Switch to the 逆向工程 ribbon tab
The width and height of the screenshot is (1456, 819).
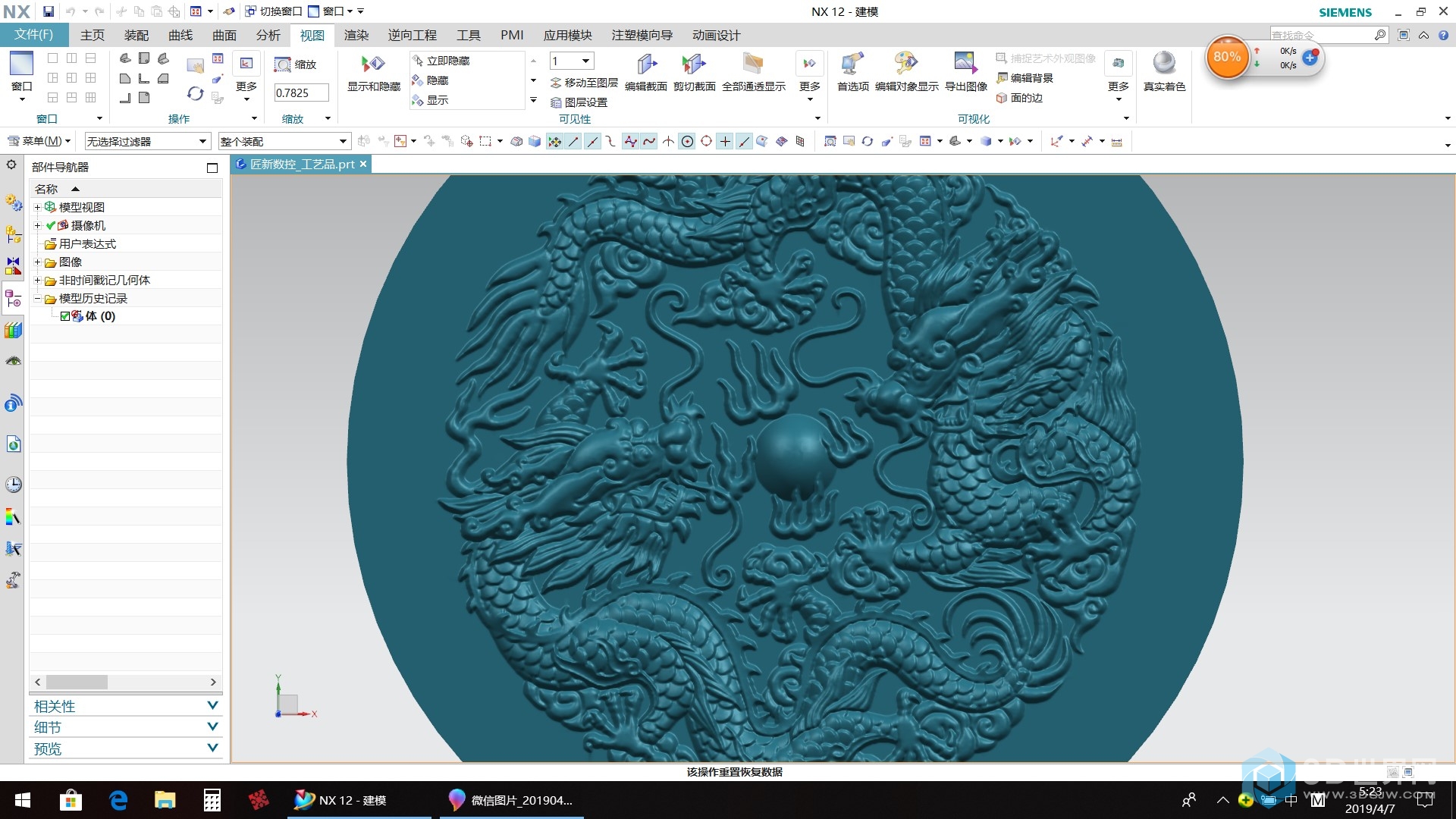click(413, 35)
